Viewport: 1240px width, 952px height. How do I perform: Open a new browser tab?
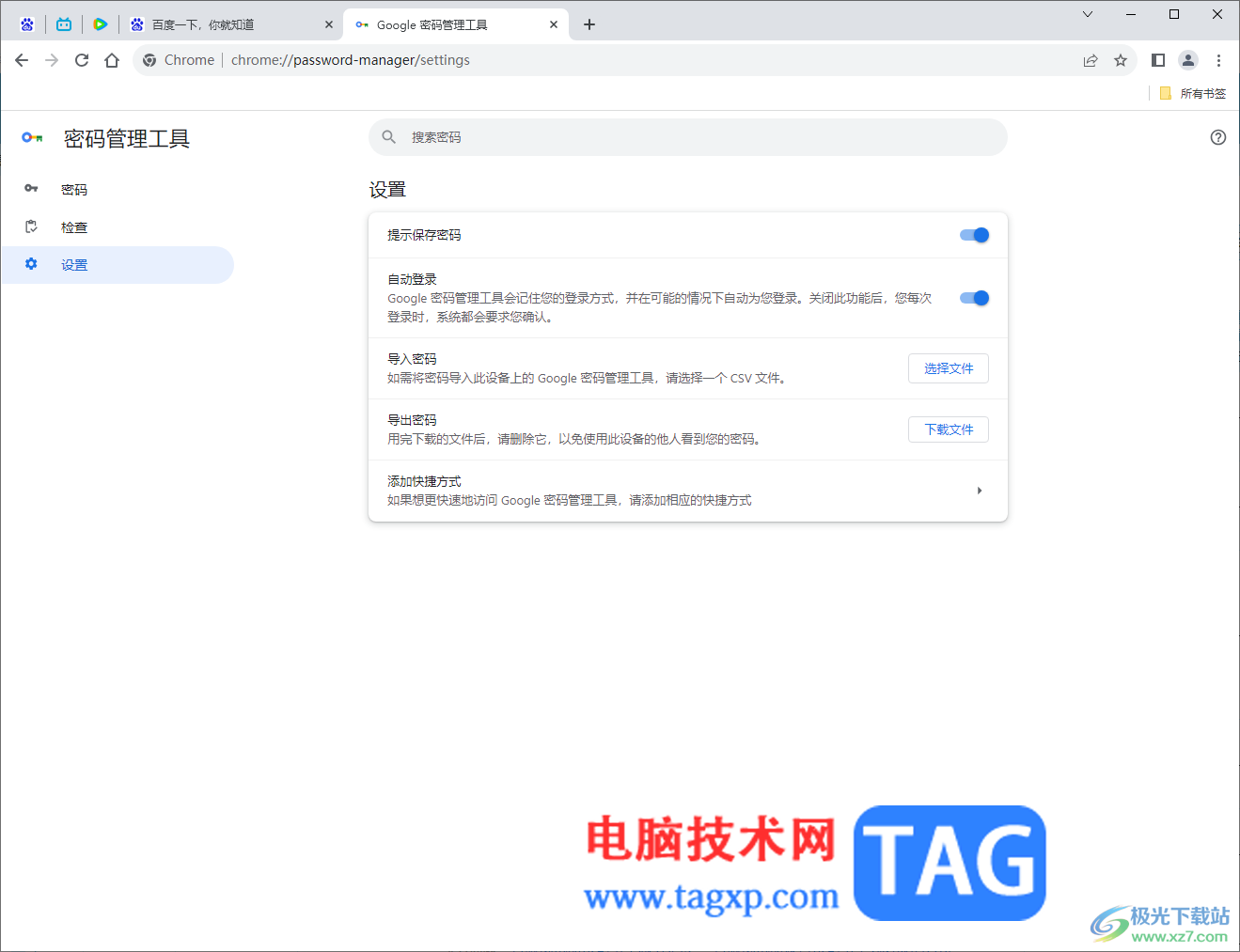tap(589, 24)
